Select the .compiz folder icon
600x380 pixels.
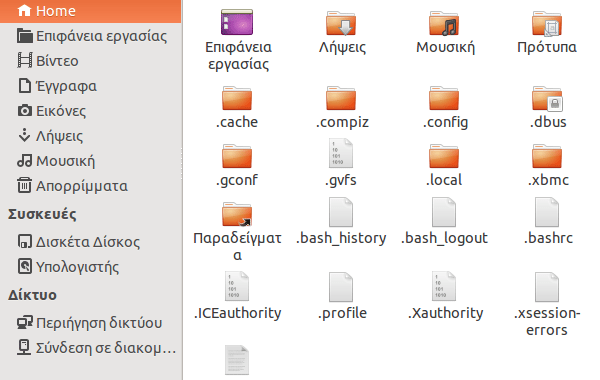[341, 98]
